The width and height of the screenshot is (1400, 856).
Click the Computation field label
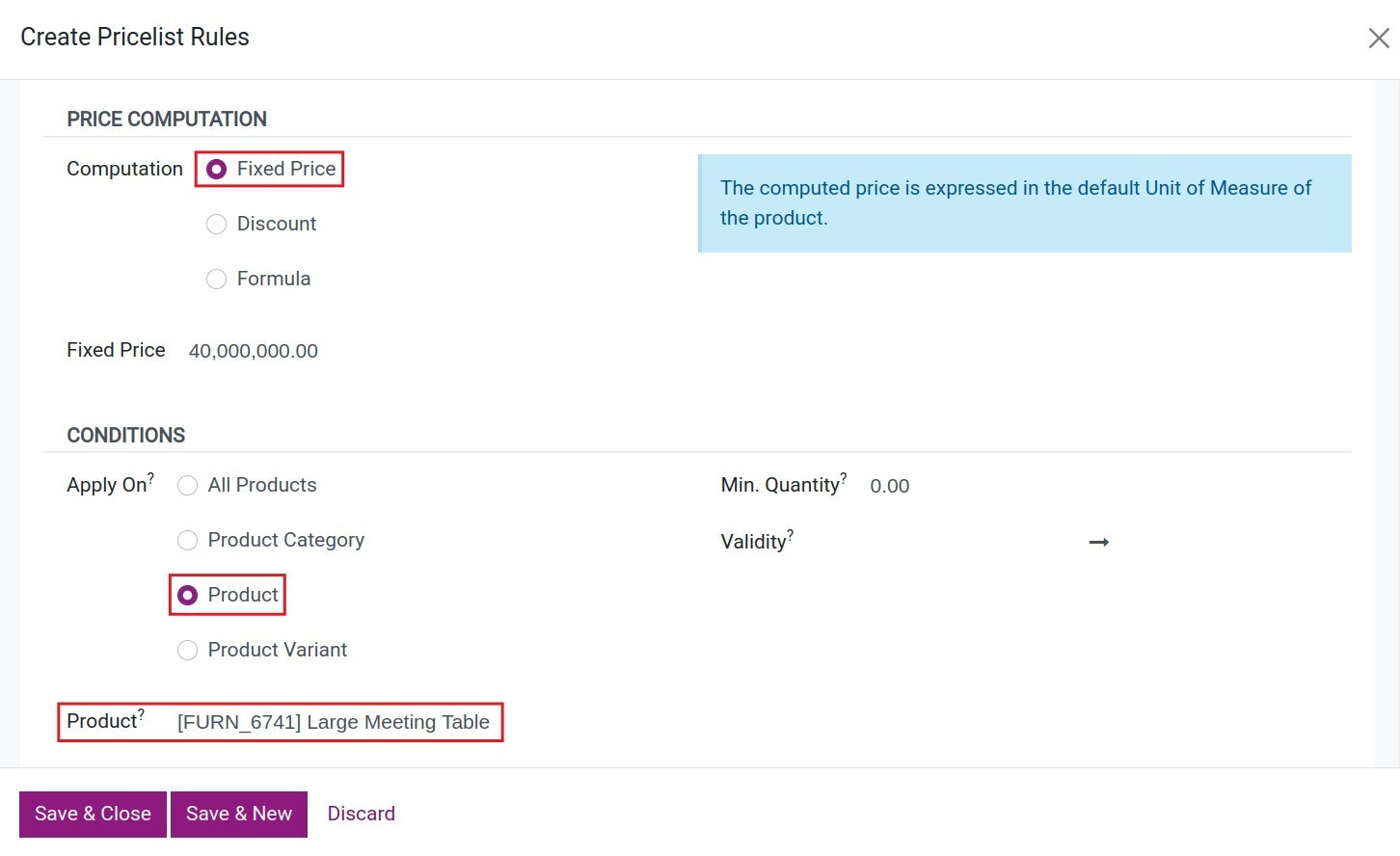coord(124,169)
